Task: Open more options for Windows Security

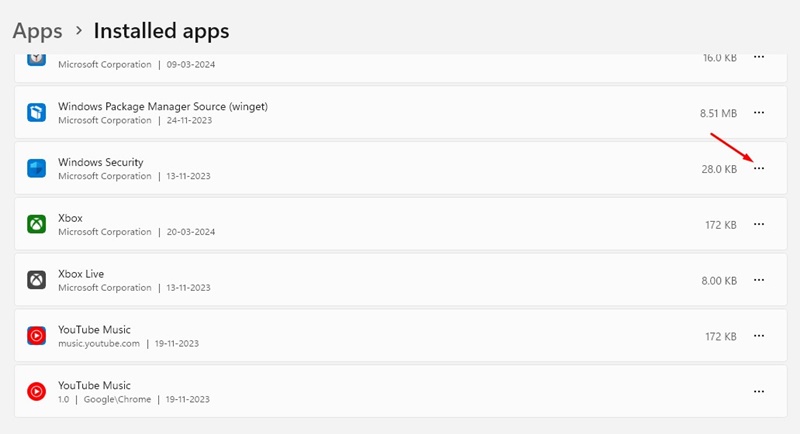Action: point(759,169)
